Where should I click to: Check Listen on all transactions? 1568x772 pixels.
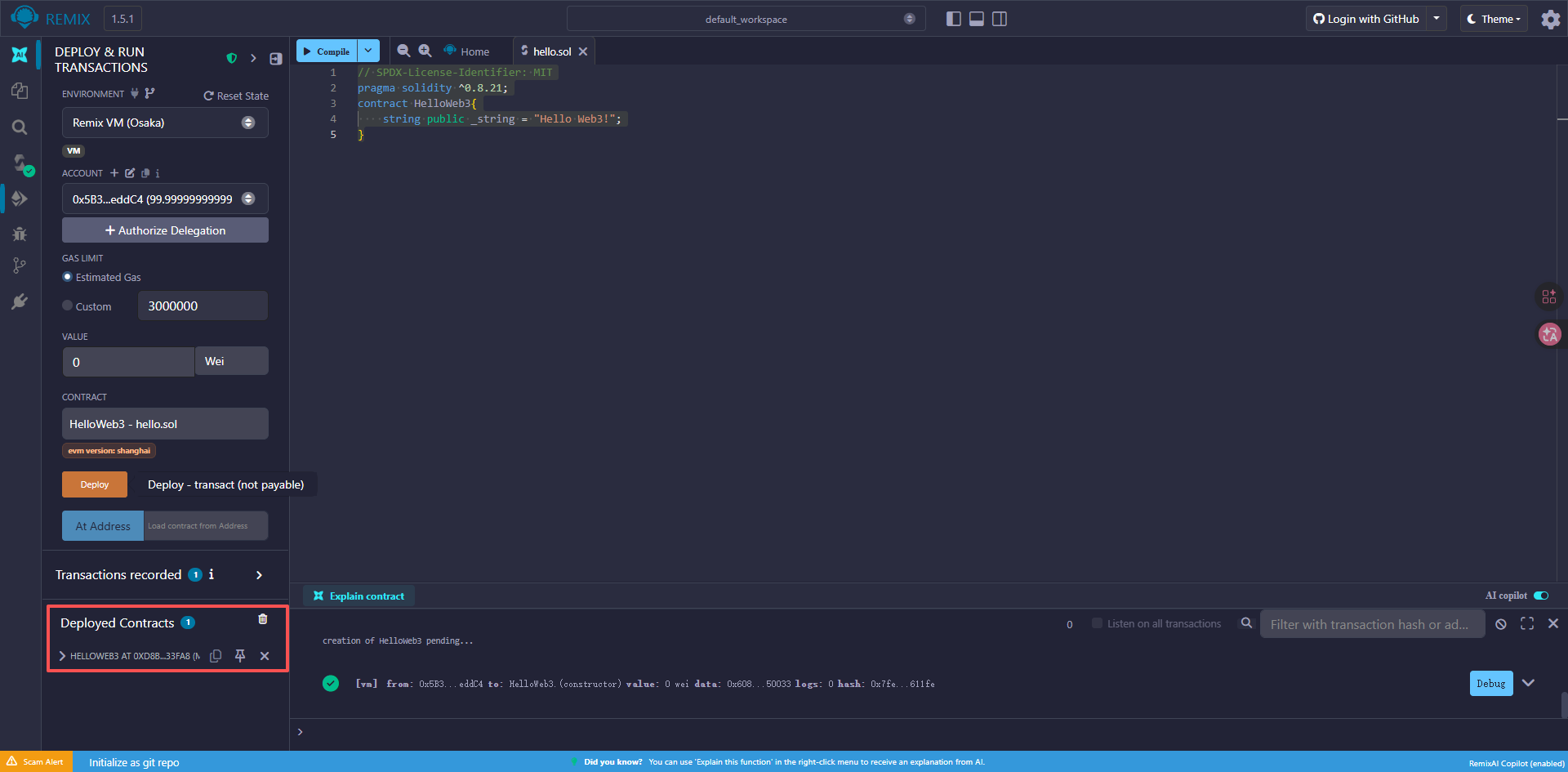1098,623
